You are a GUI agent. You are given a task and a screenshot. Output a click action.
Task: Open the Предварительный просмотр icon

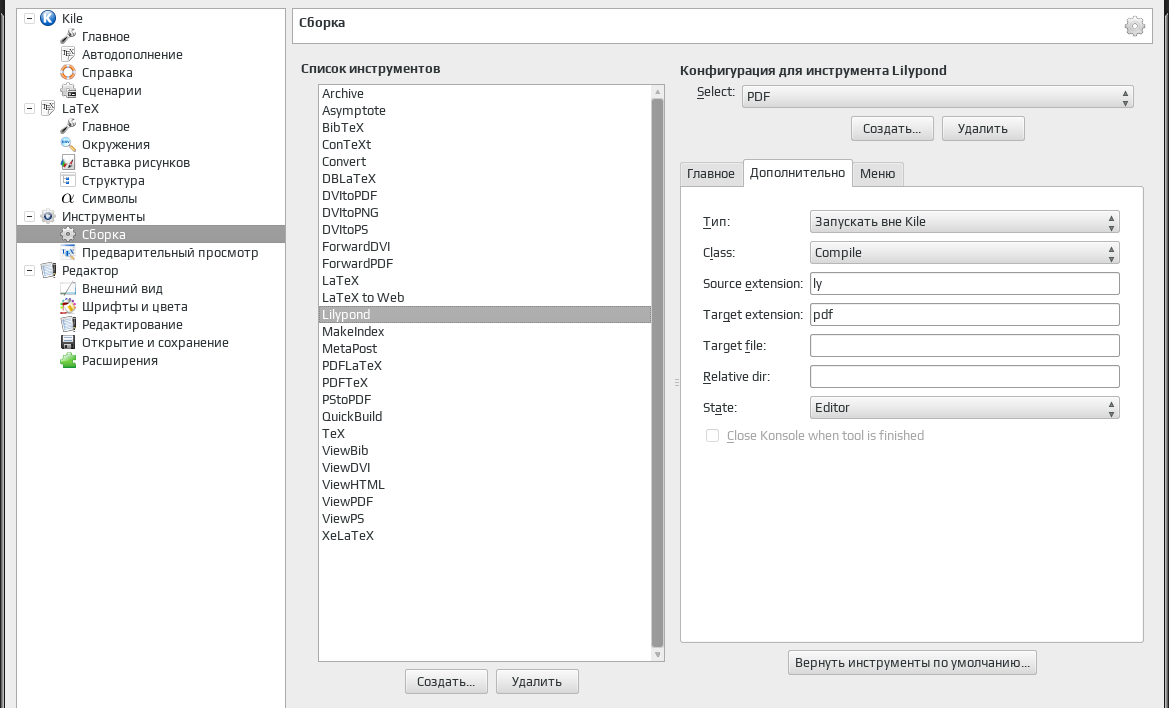(x=68, y=252)
